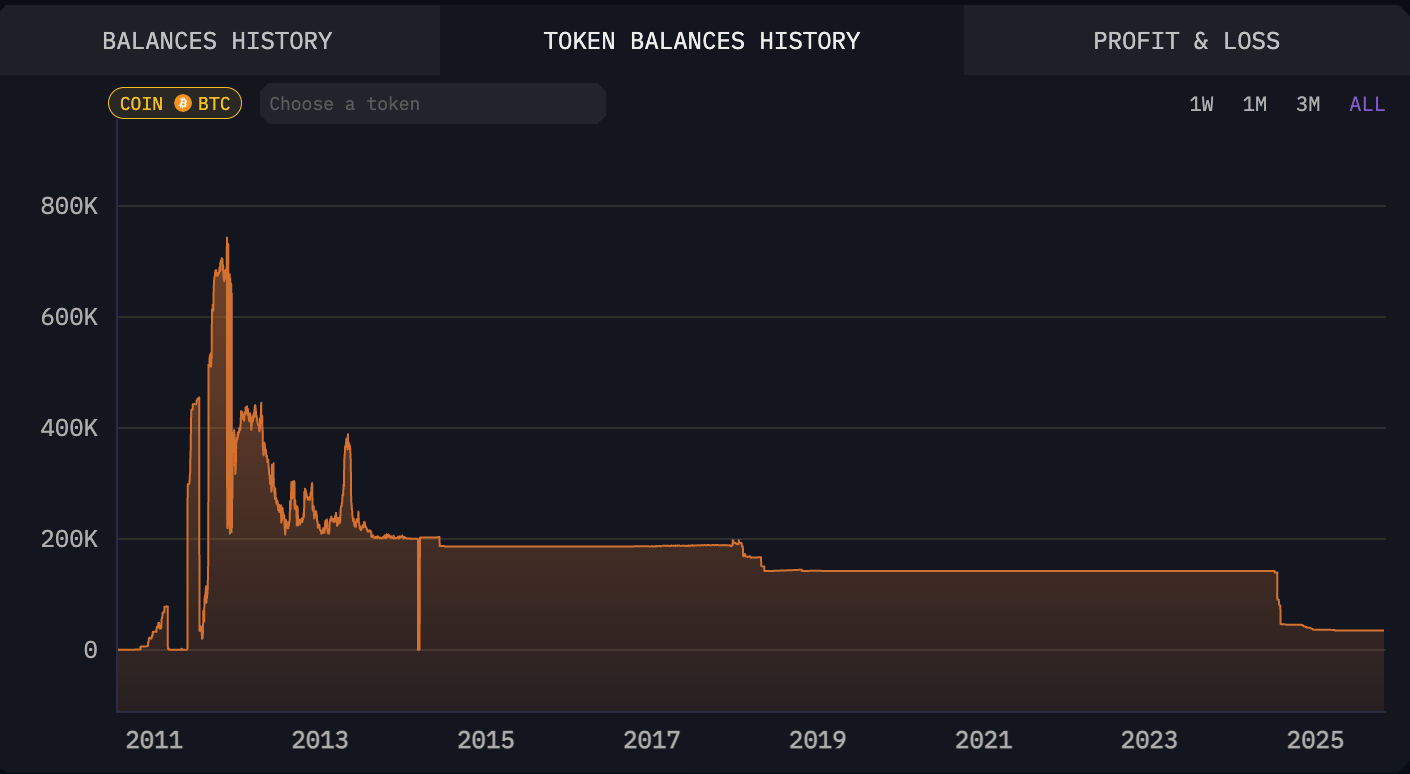Click the Bitcoin icon in the COIN/BTC pill
This screenshot has width=1410, height=774.
[x=182, y=103]
